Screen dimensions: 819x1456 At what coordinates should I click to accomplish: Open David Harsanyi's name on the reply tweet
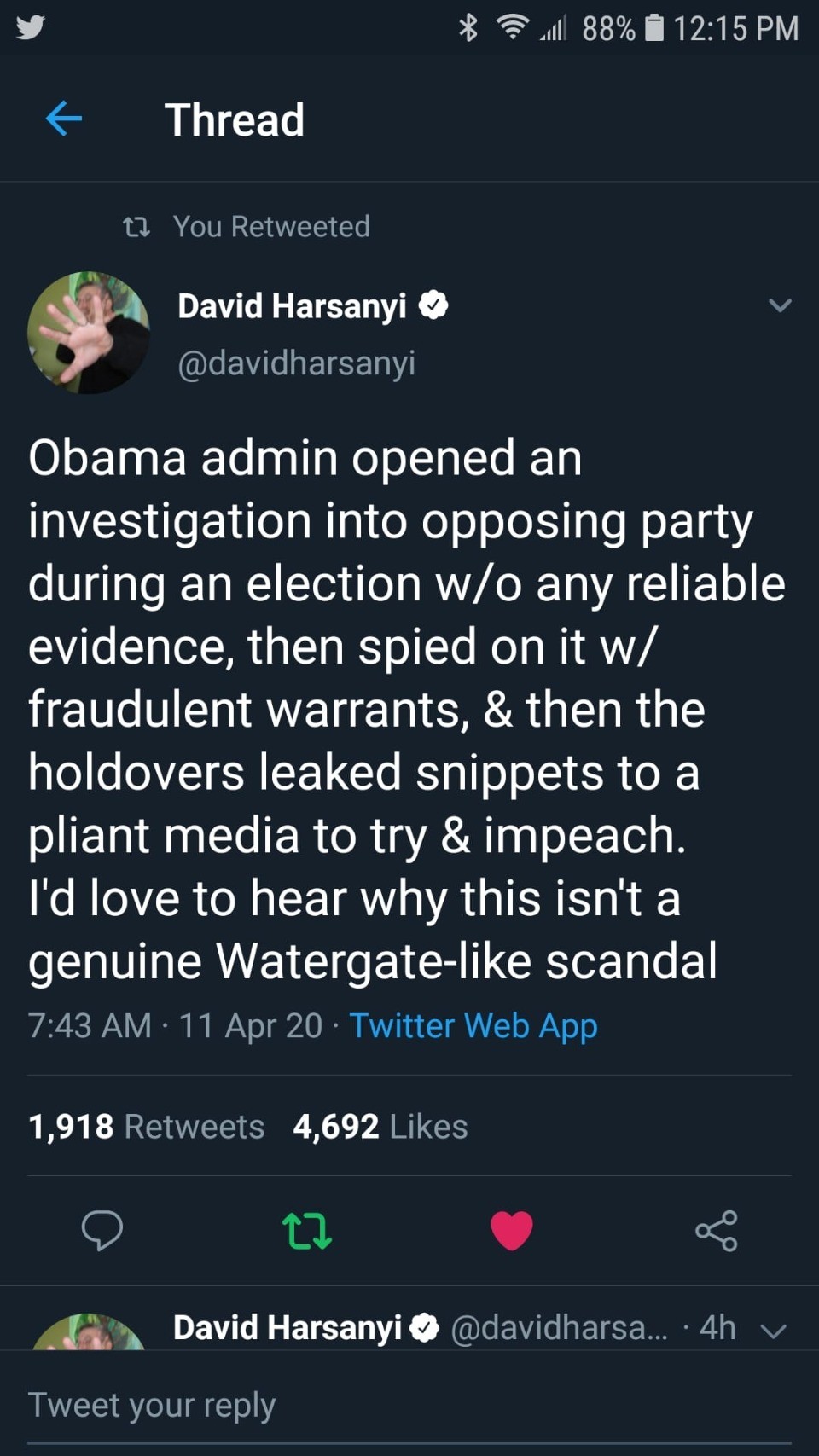(x=288, y=1327)
